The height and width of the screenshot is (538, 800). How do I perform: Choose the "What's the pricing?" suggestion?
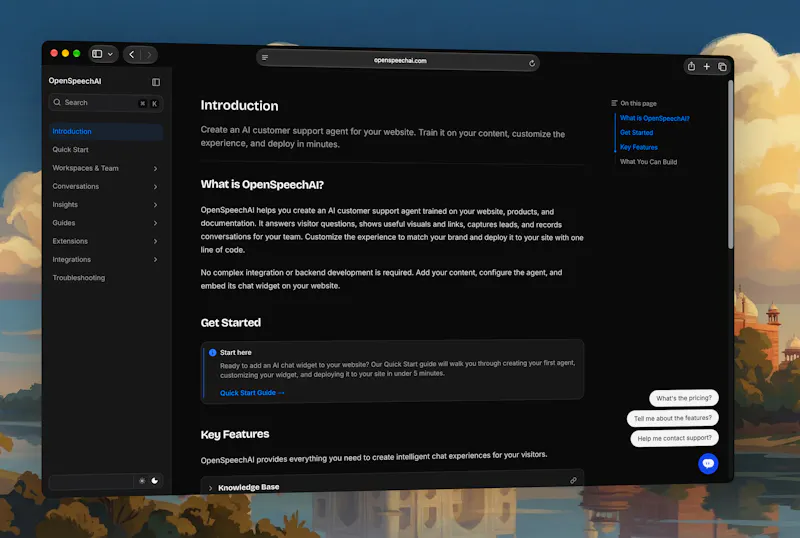[x=684, y=398]
